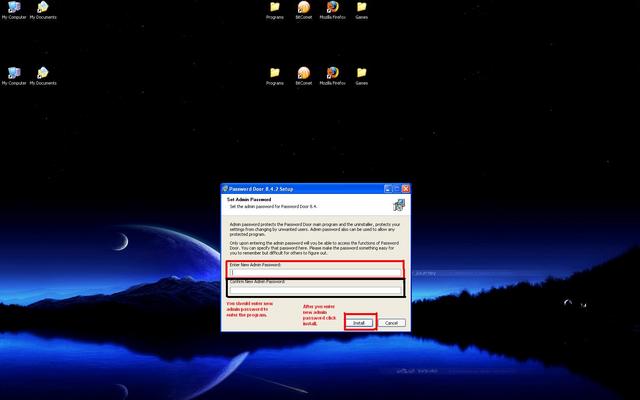Open My Documents icon in top row
Viewport: 640px width, 400px height.
(43, 8)
